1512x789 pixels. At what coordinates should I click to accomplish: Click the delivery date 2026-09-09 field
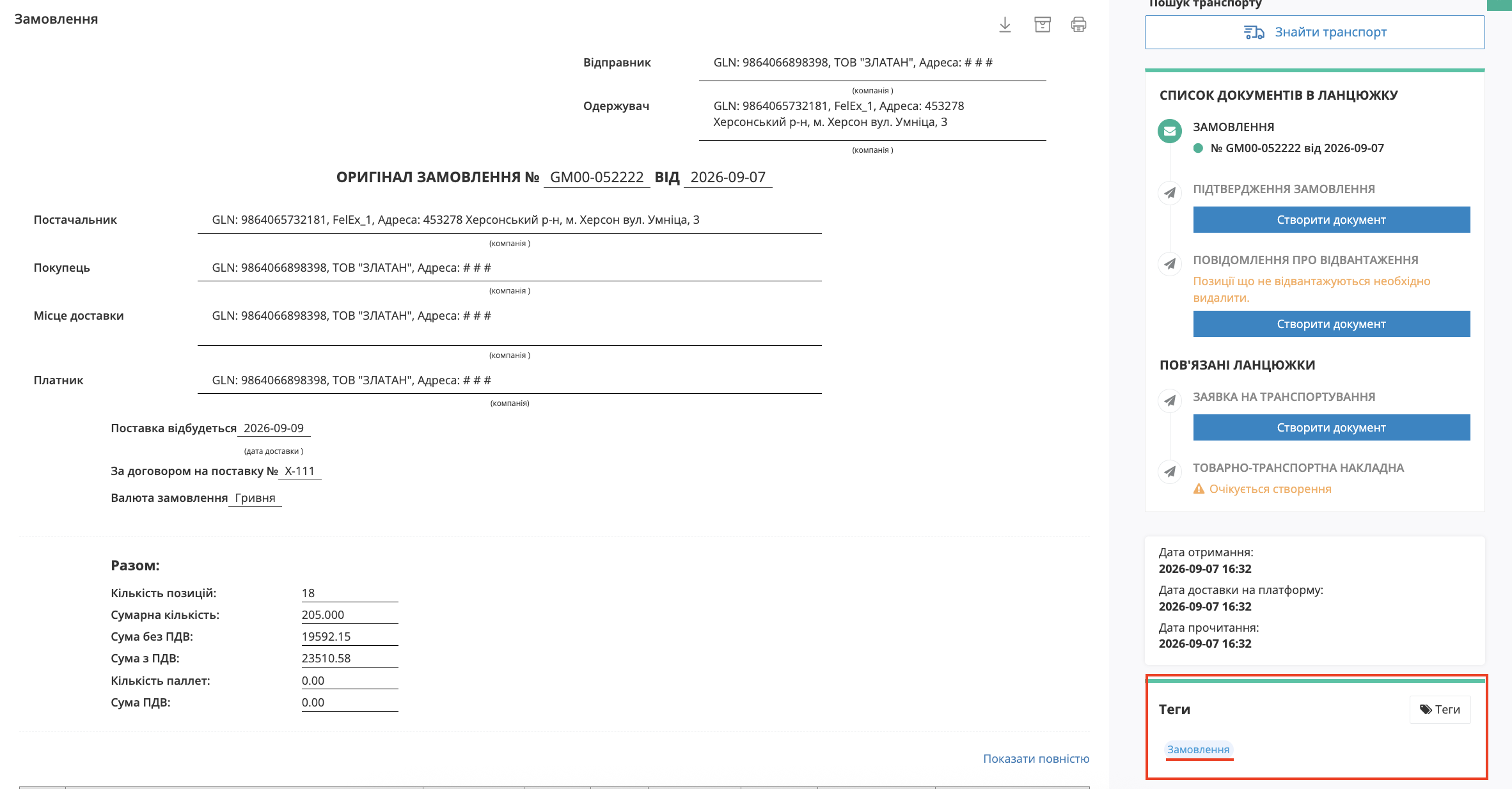point(274,428)
